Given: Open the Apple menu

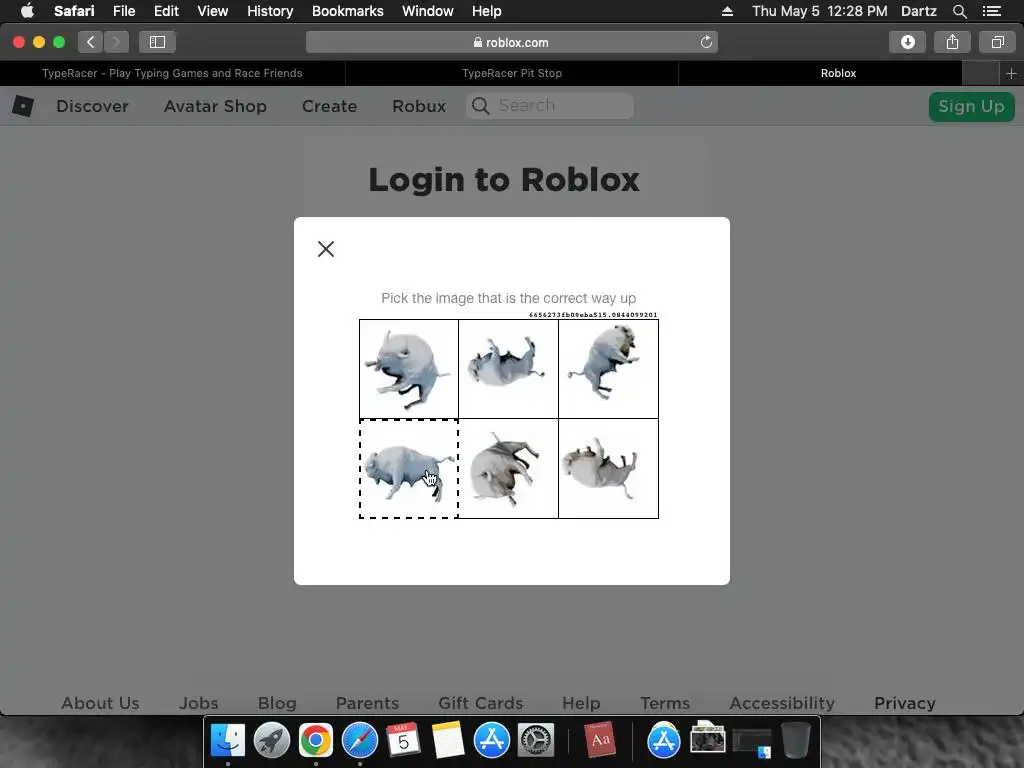Looking at the screenshot, I should [27, 11].
